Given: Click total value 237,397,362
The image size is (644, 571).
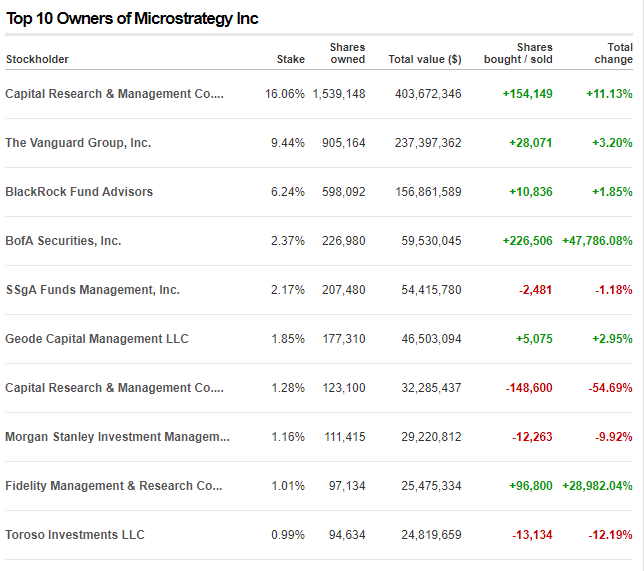Looking at the screenshot, I should [428, 143].
